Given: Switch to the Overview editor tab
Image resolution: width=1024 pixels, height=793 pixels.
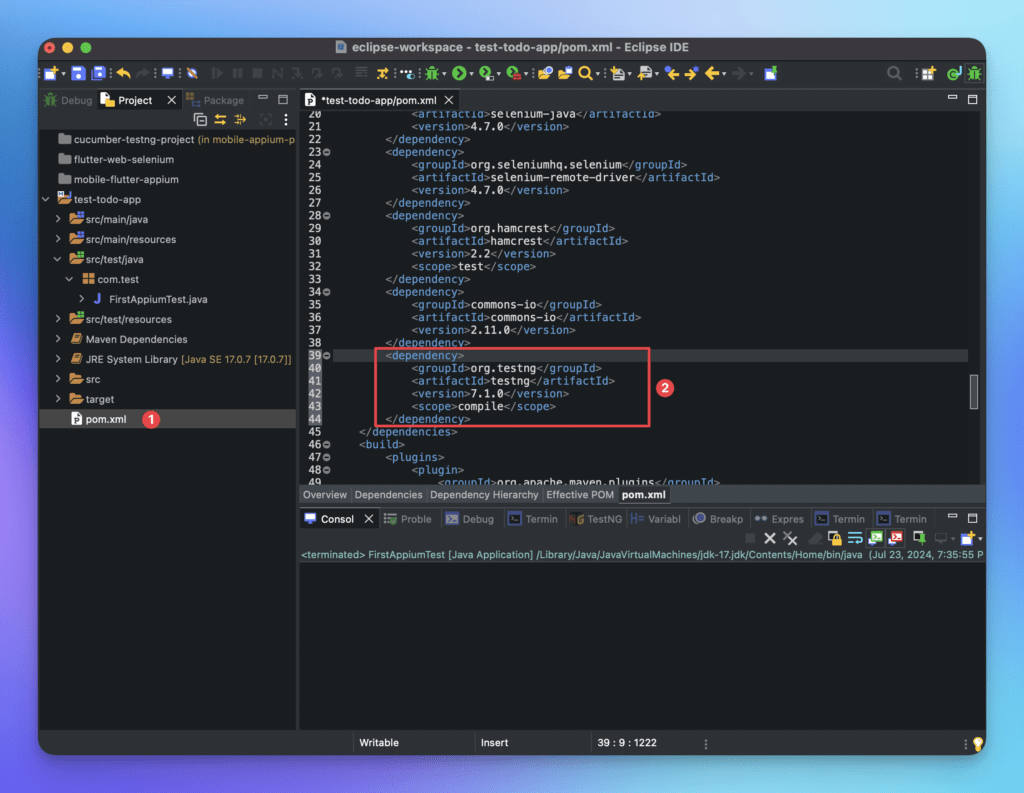Looking at the screenshot, I should pos(325,494).
